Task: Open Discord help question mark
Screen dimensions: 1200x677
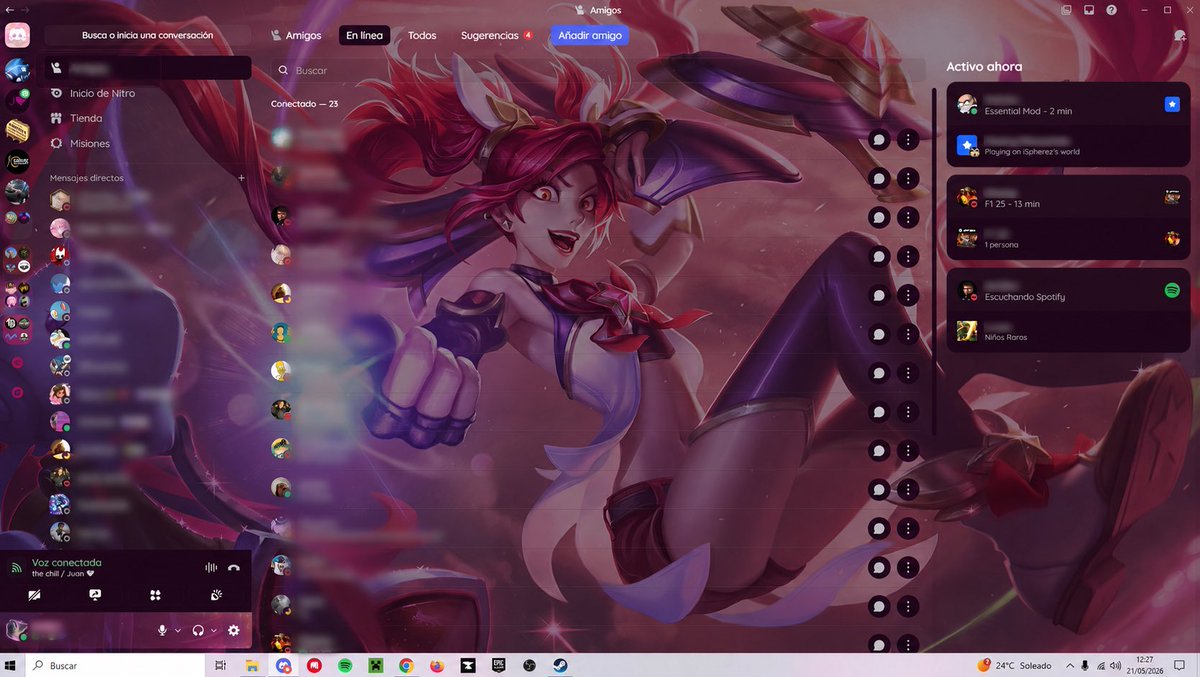Action: [1111, 10]
